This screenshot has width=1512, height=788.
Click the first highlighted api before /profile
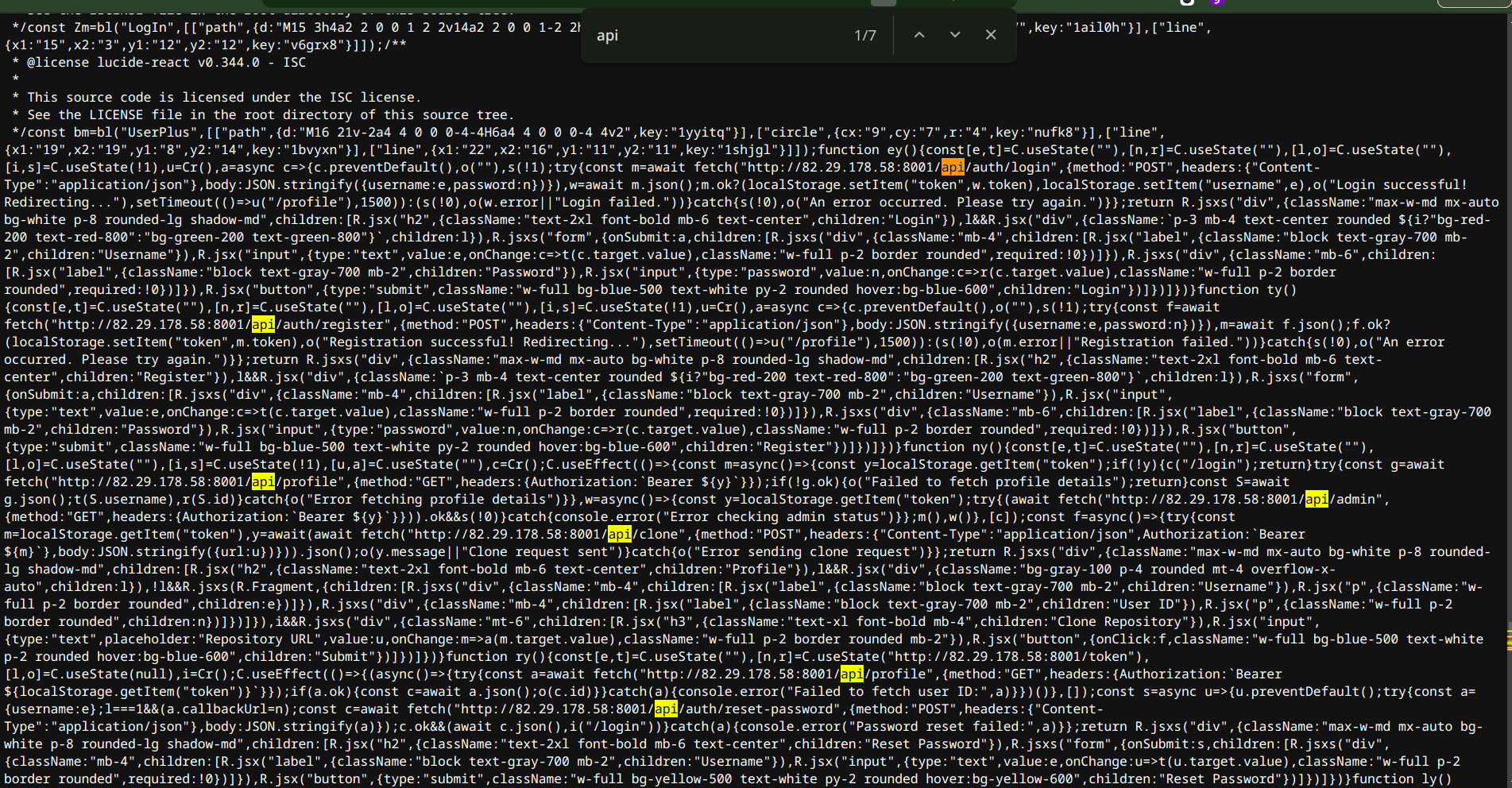(x=263, y=481)
